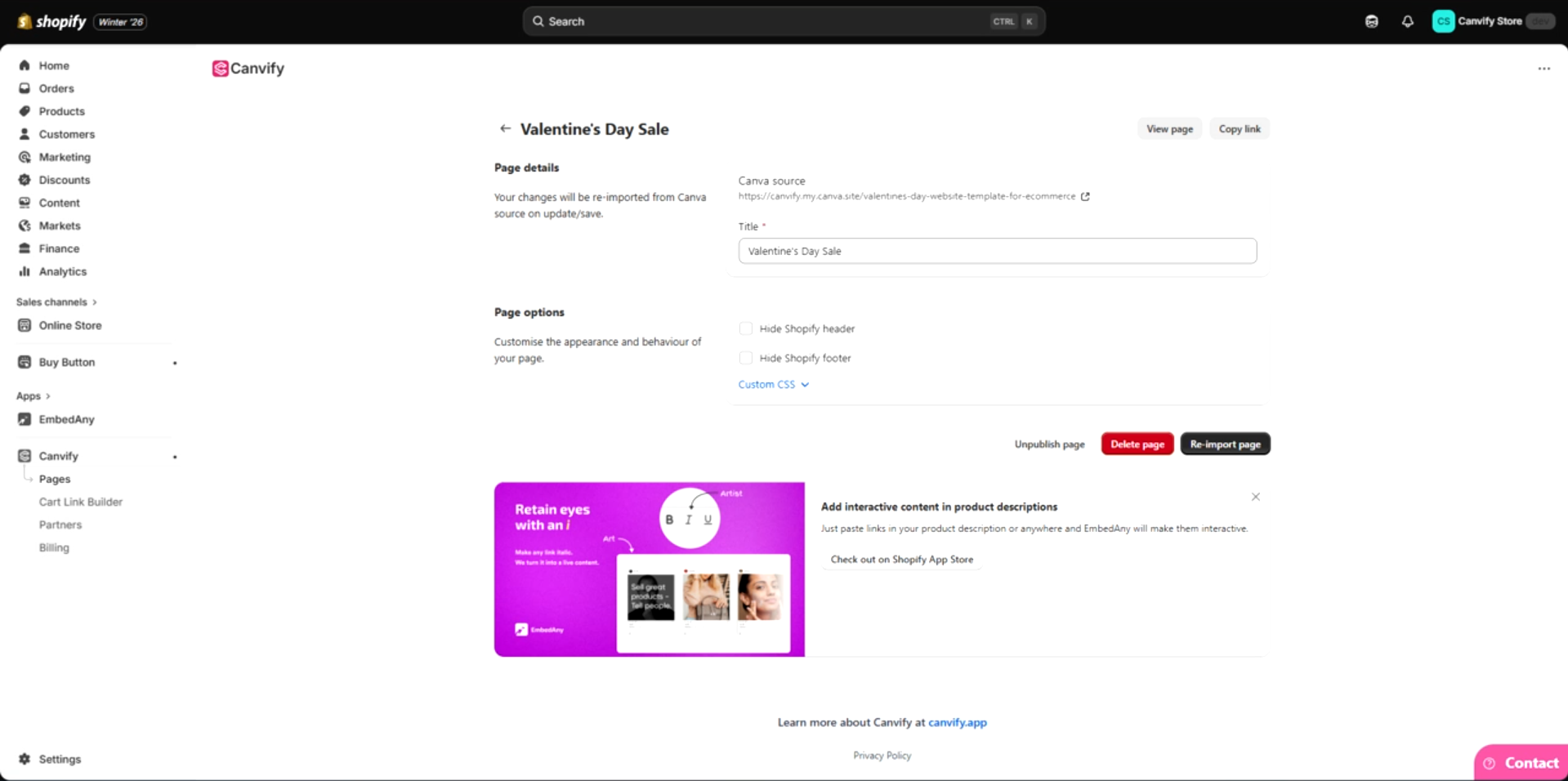Screen dimensions: 1568x781
Task: Open the three-dot menu at top right
Action: [x=1543, y=69]
